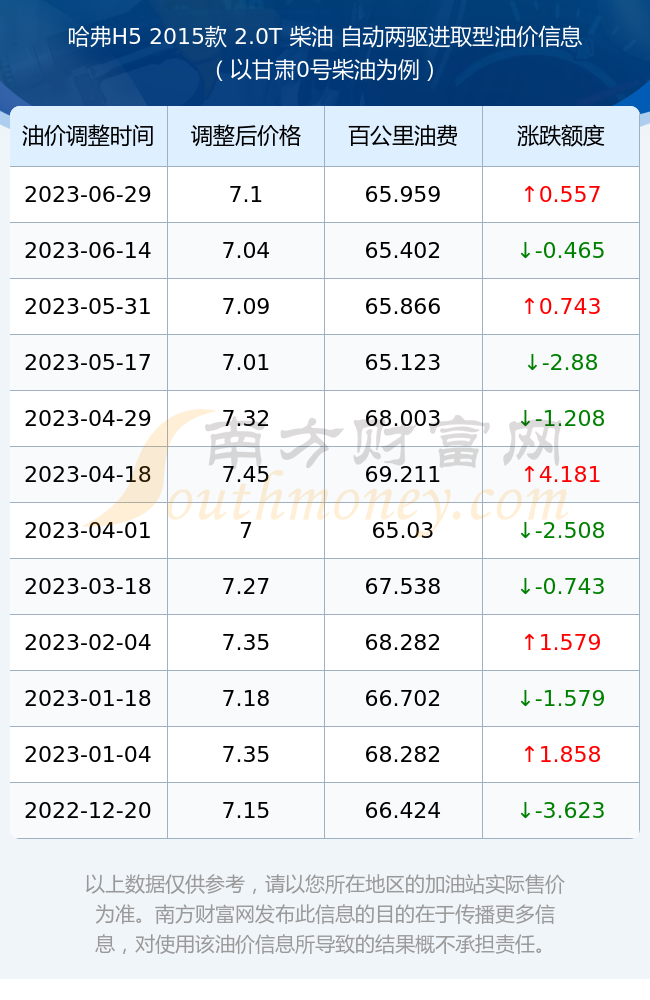Click the red up arrow value 0.557
This screenshot has height=1000, width=650.
tap(561, 195)
